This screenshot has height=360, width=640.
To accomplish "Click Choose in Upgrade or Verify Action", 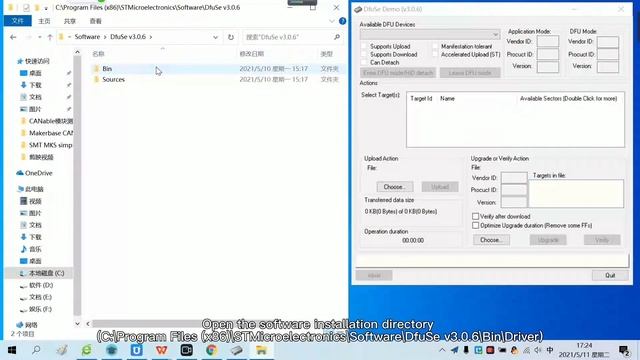I will click(x=491, y=240).
